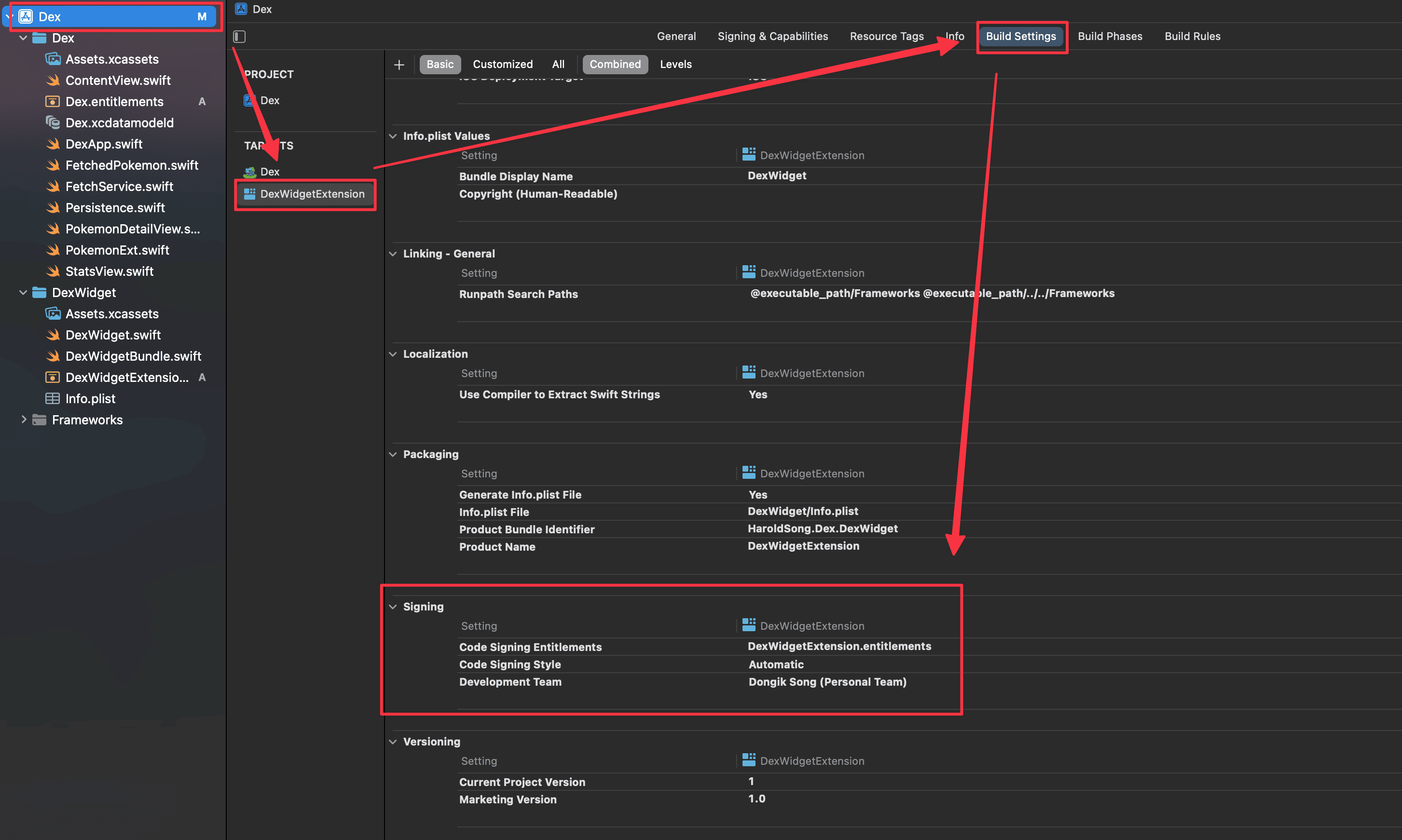Click the Frameworks folder icon
The height and width of the screenshot is (840, 1402).
click(x=39, y=420)
